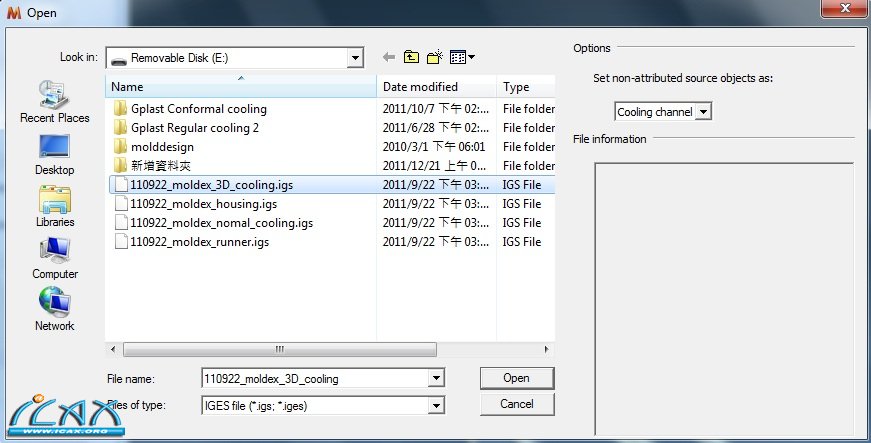Click the horizontal scrollbar thumb

(279, 349)
